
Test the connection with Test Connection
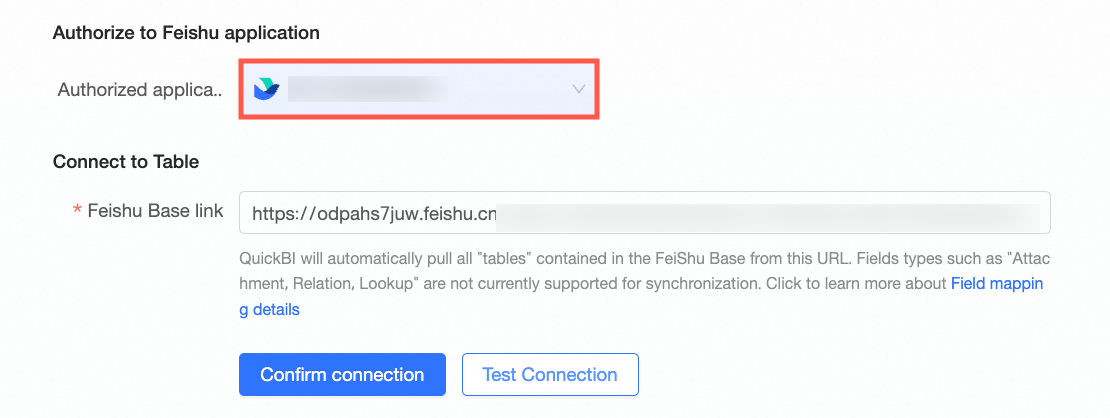(x=550, y=374)
